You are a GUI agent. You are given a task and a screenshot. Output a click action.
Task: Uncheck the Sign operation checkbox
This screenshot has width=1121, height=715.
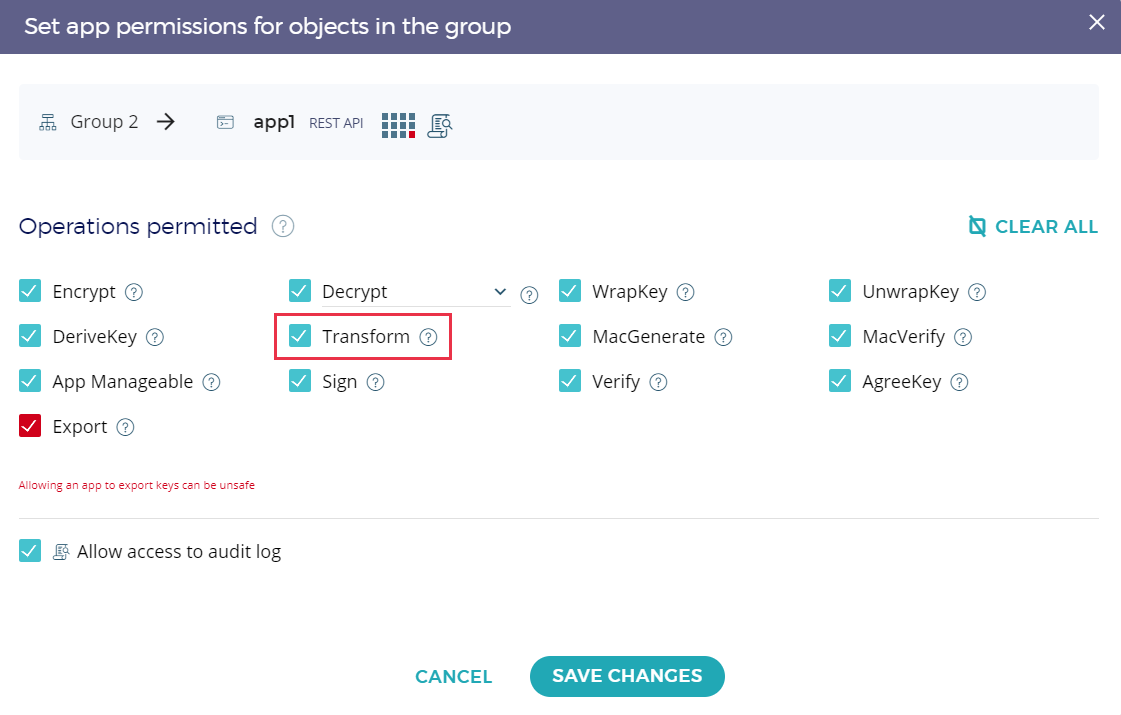(x=300, y=382)
